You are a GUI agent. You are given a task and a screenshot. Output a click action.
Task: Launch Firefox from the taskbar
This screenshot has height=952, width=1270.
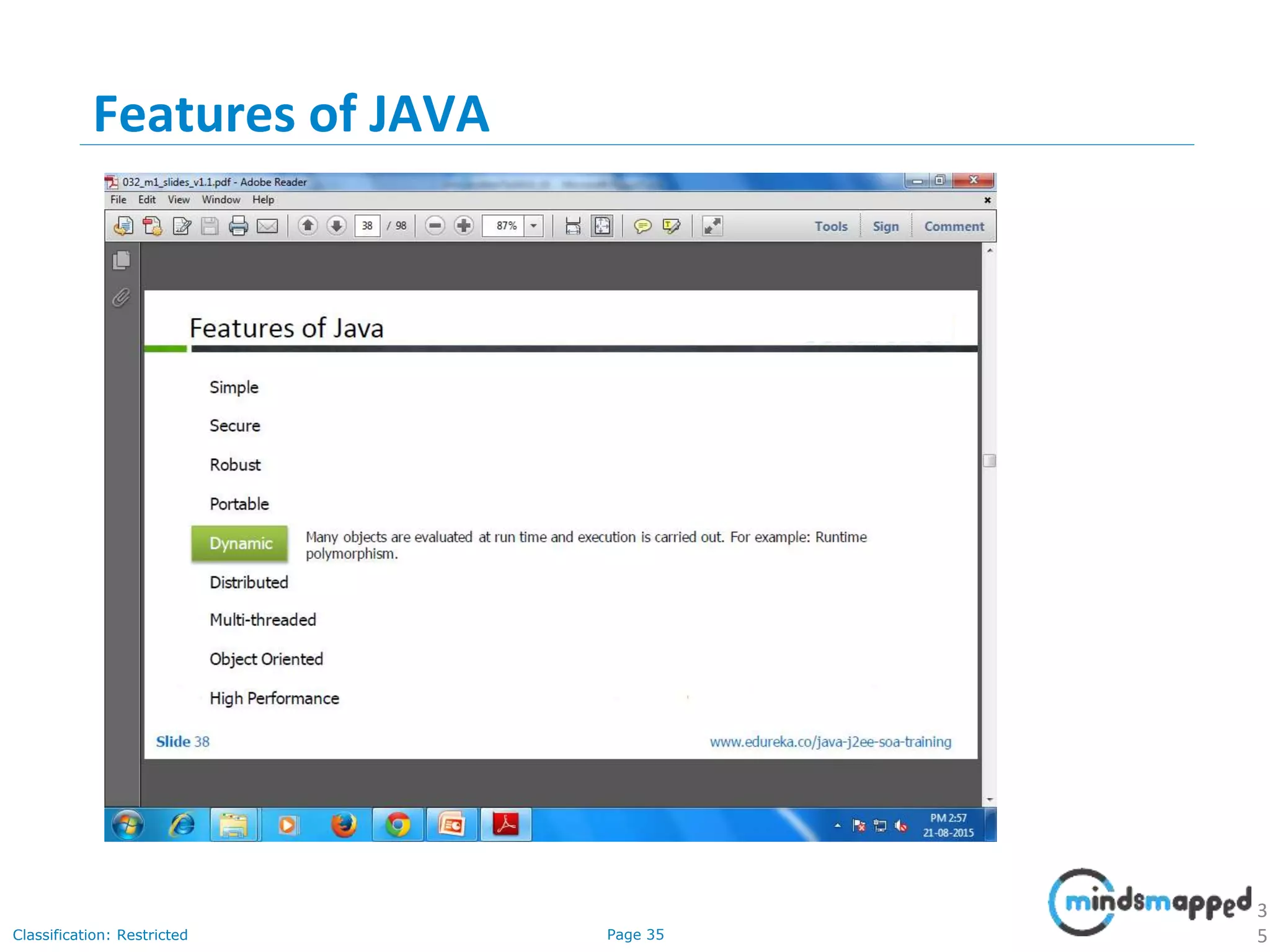click(344, 825)
